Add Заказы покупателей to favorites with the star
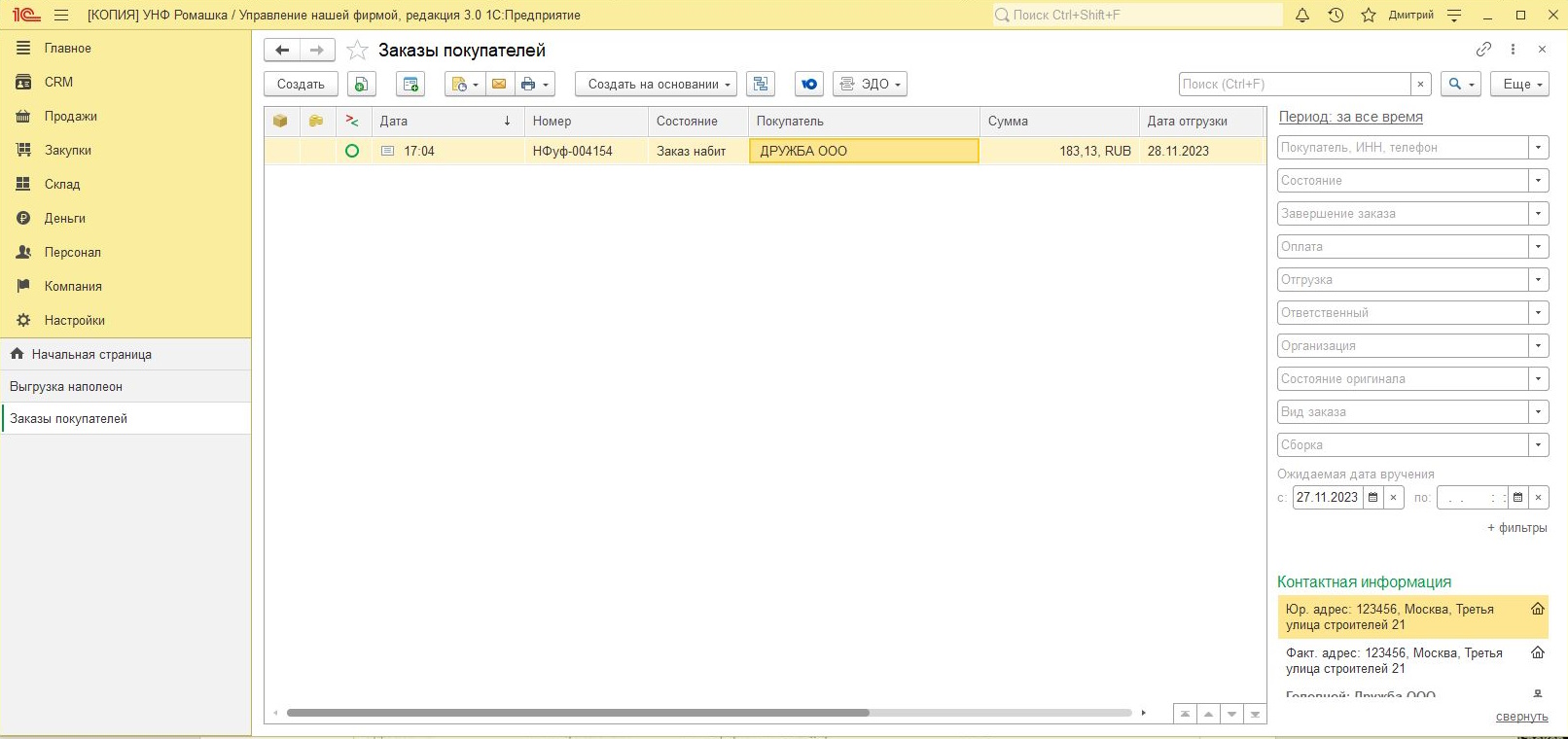This screenshot has width=1568, height=739. (358, 51)
